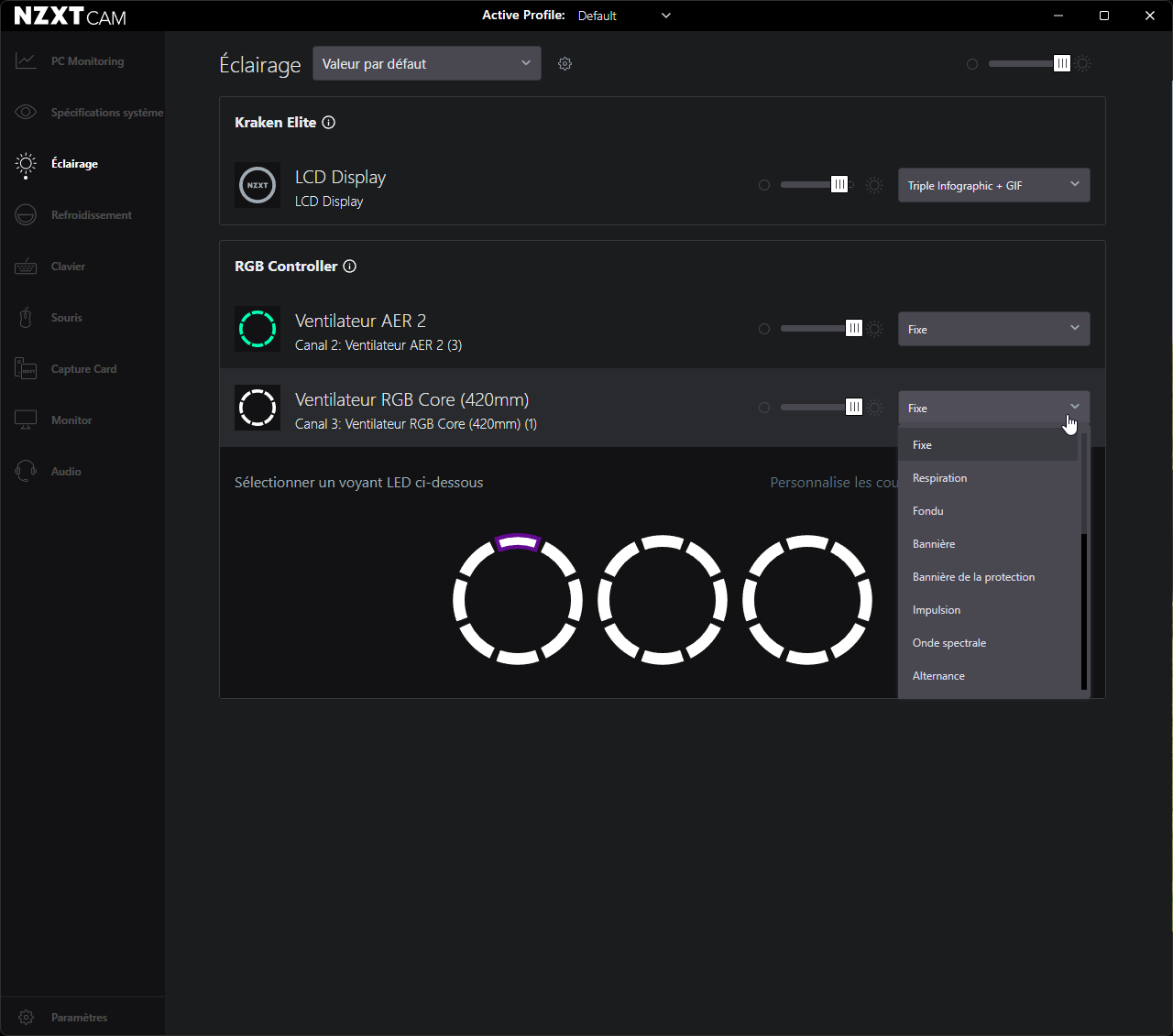Screen dimensions: 1173x1036
Task: Click the Capture Card sidebar icon
Action: [x=26, y=369]
